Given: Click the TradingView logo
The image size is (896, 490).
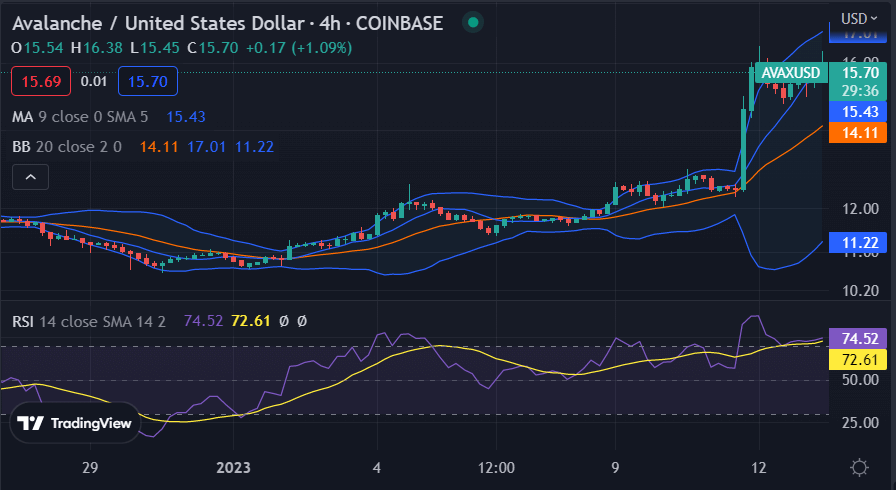Looking at the screenshot, I should click(75, 423).
